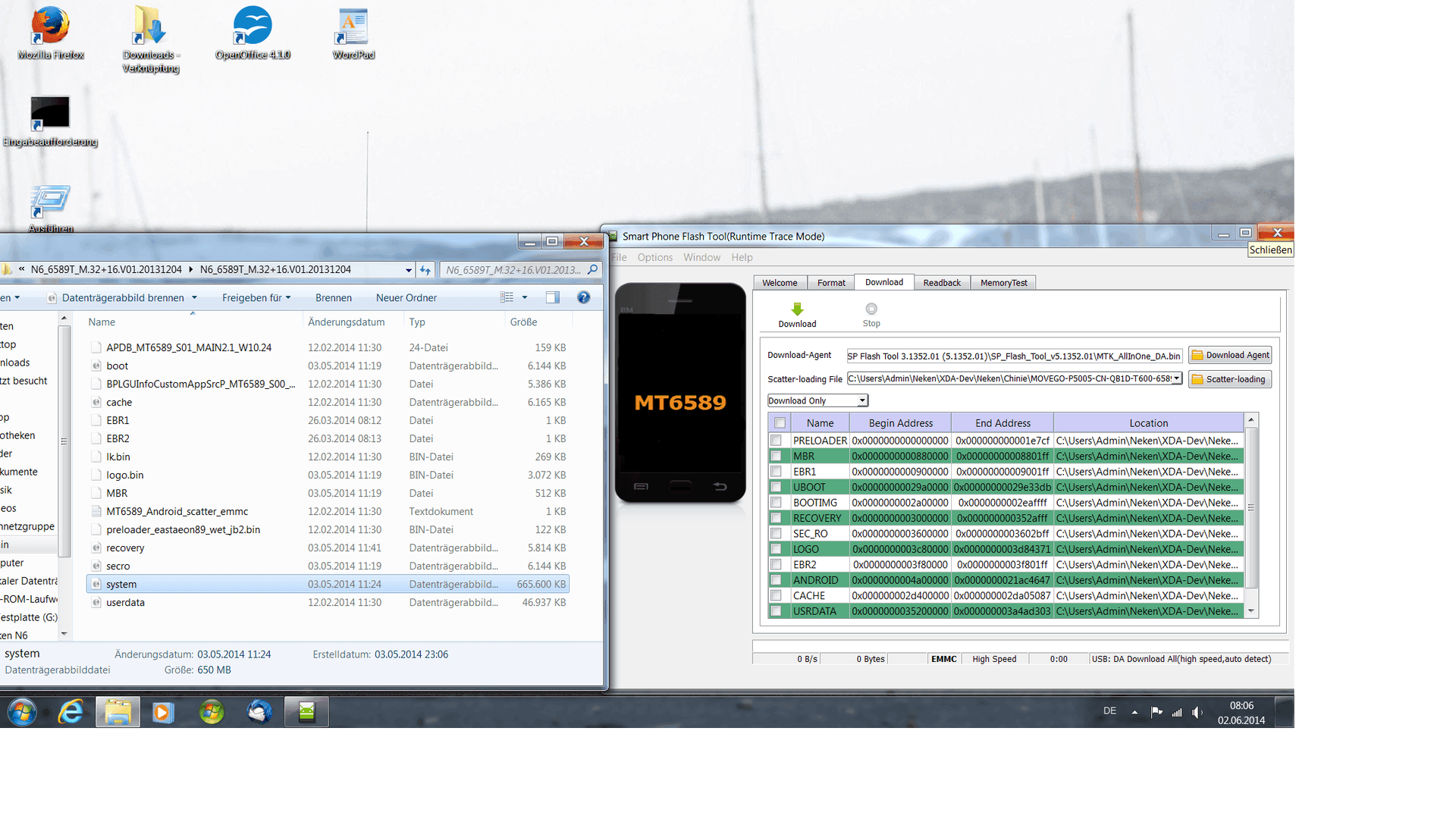This screenshot has width=1456, height=819.
Task: Click the recovery disk image file icon
Action: point(96,548)
